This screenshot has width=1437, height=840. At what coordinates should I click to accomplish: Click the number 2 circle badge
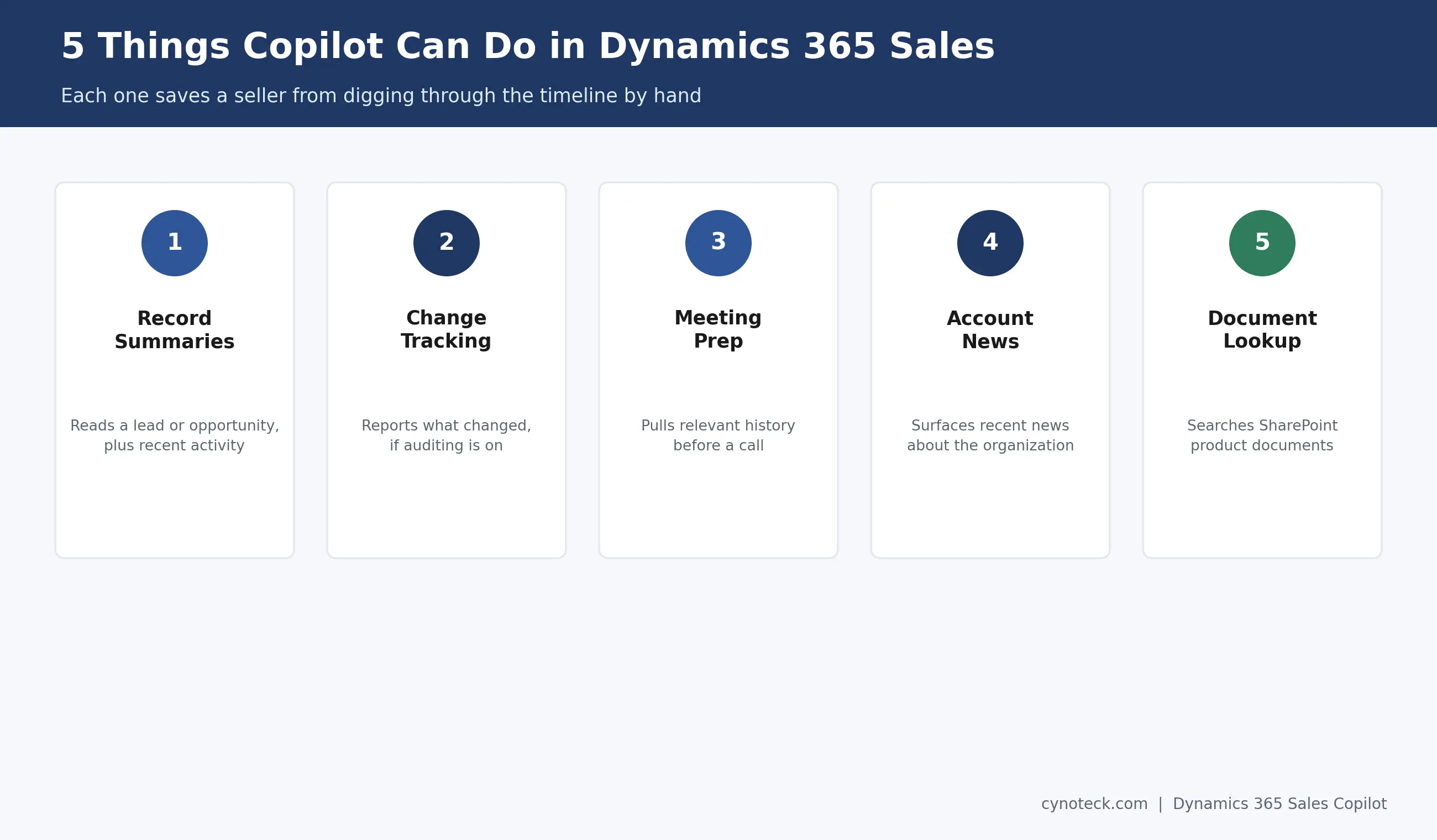[x=447, y=243]
